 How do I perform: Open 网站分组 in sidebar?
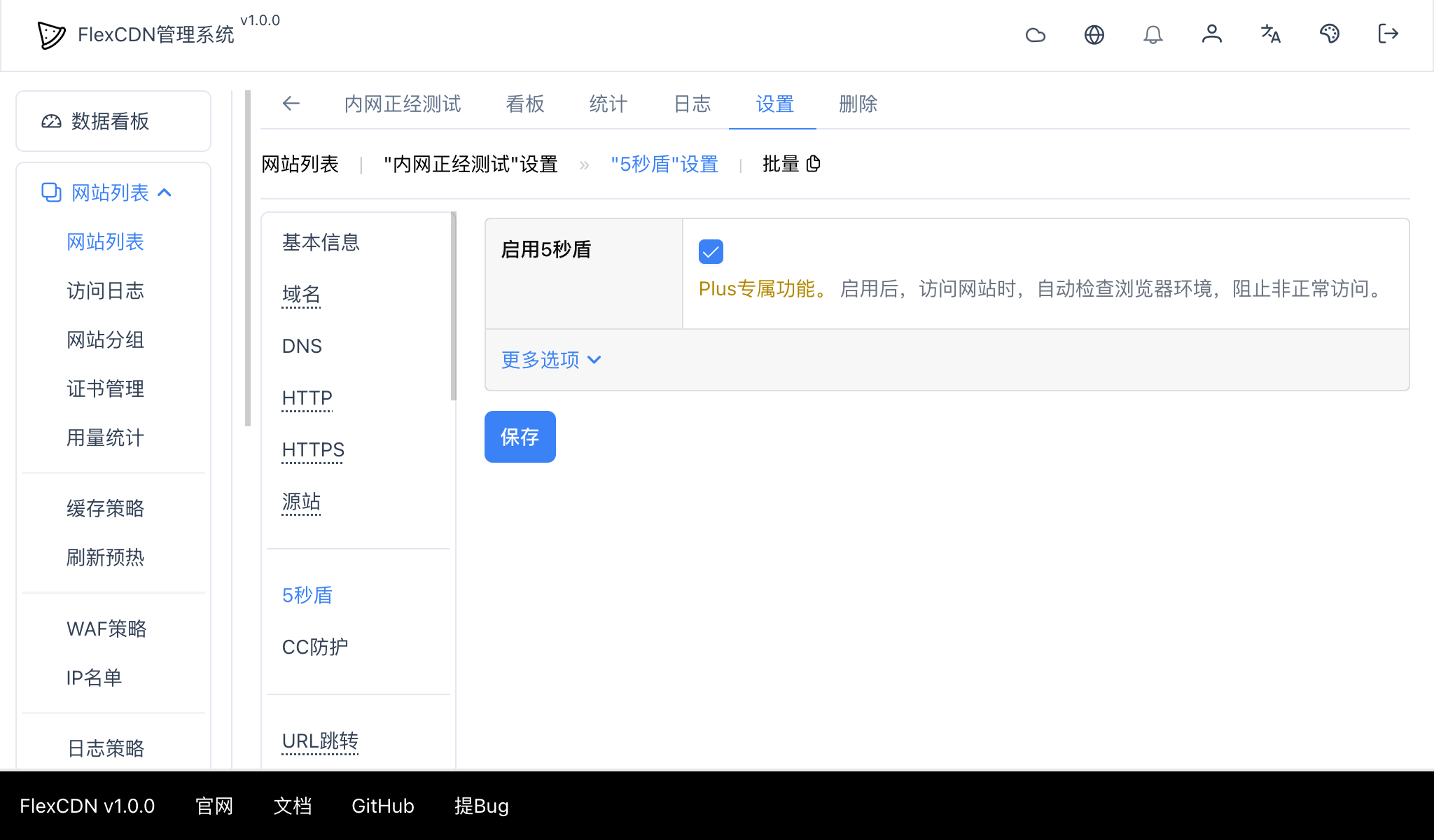point(105,340)
